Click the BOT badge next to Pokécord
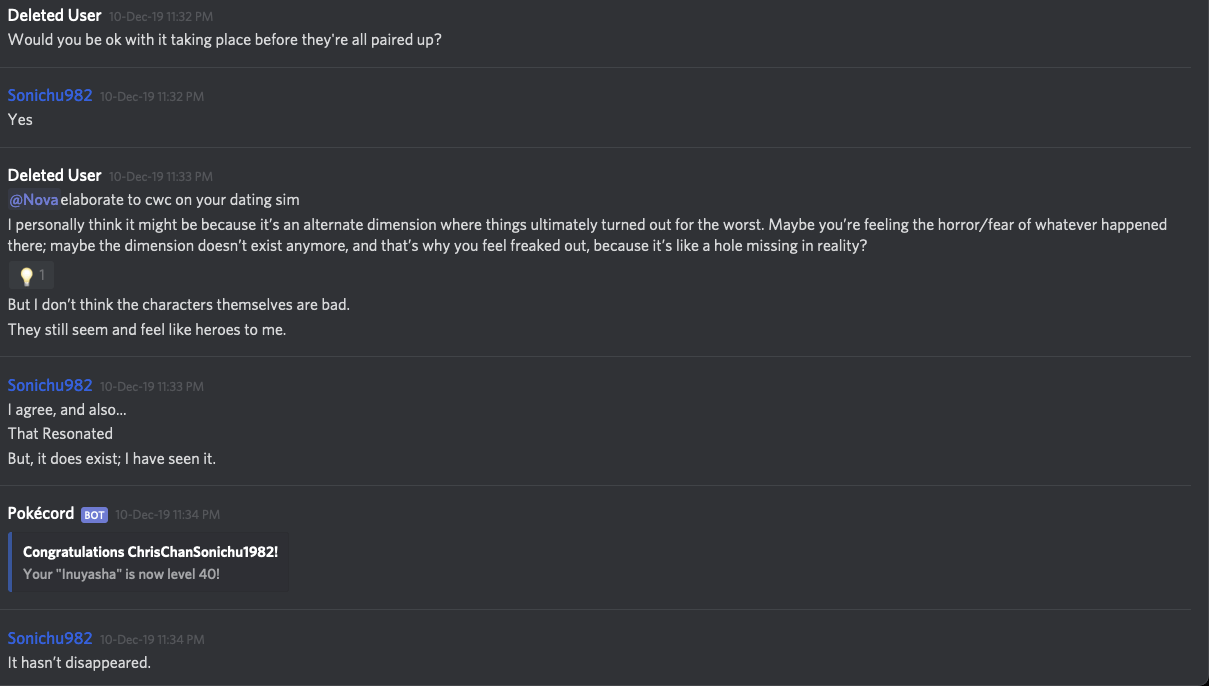Image resolution: width=1209 pixels, height=686 pixels. [94, 515]
